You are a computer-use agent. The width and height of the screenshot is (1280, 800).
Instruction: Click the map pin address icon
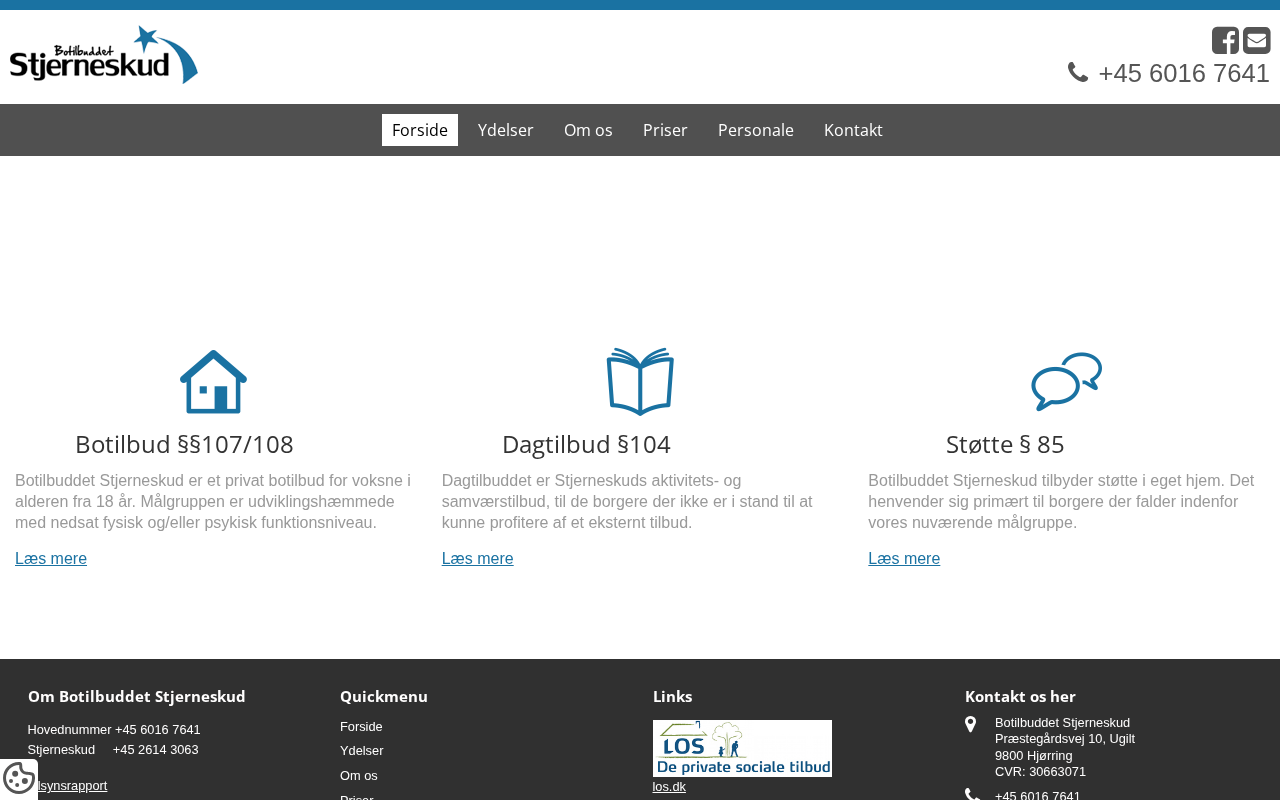[970, 725]
